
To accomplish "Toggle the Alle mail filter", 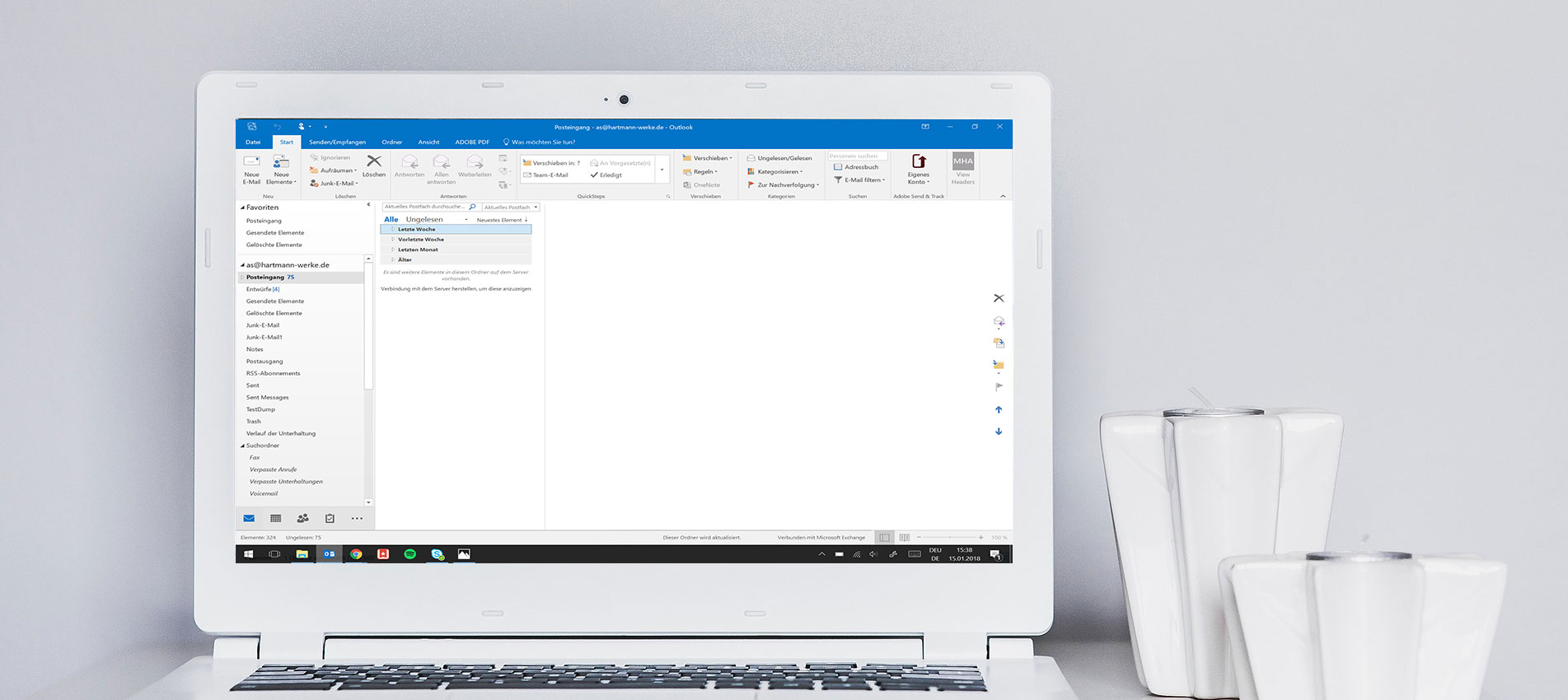I will tap(391, 220).
